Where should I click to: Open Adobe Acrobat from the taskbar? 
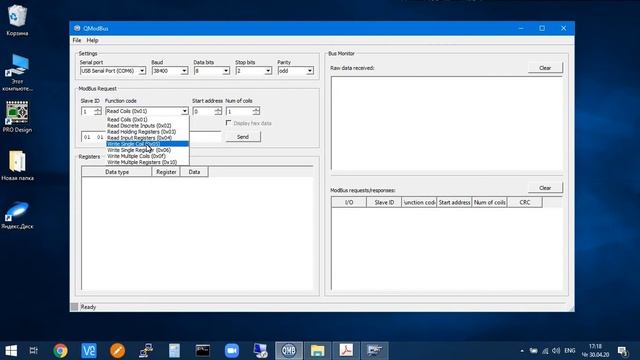click(346, 351)
